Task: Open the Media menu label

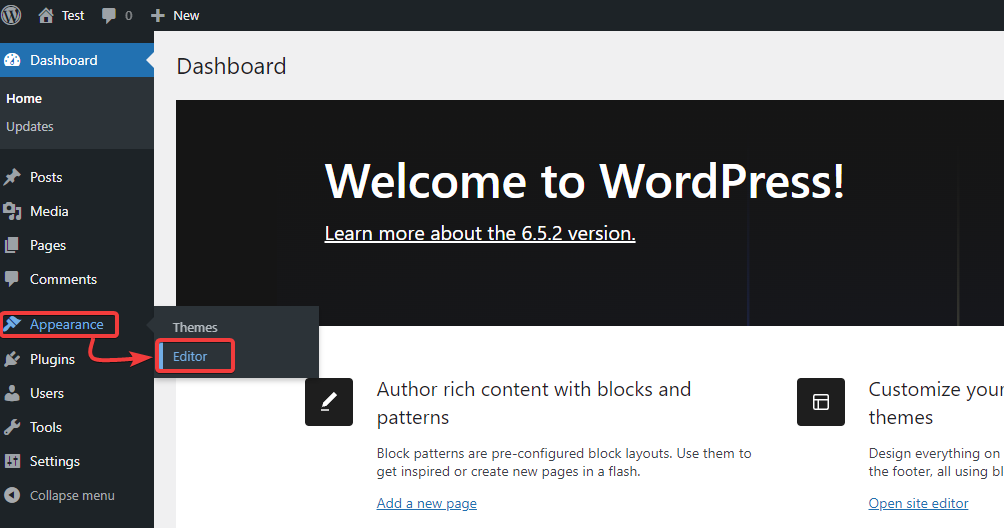Action: pyautogui.click(x=49, y=211)
